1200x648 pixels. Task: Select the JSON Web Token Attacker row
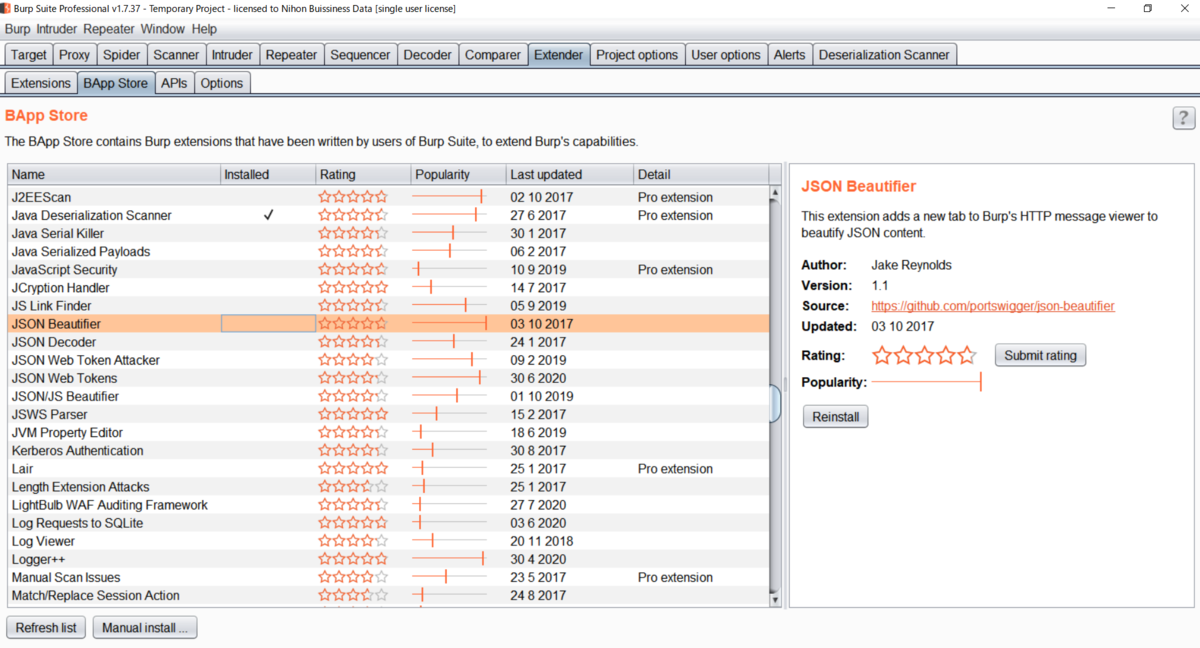pyautogui.click(x=388, y=360)
